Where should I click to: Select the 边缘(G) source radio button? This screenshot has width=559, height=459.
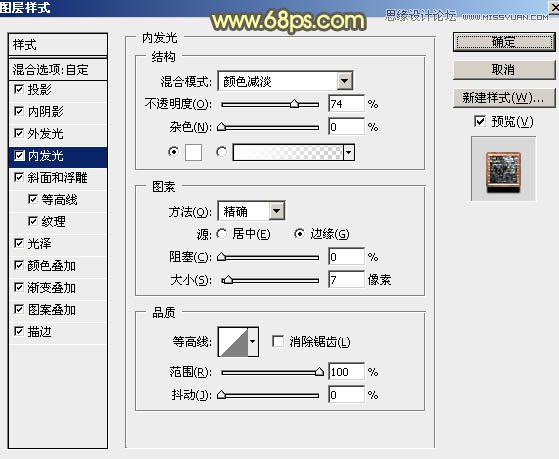[x=299, y=234]
